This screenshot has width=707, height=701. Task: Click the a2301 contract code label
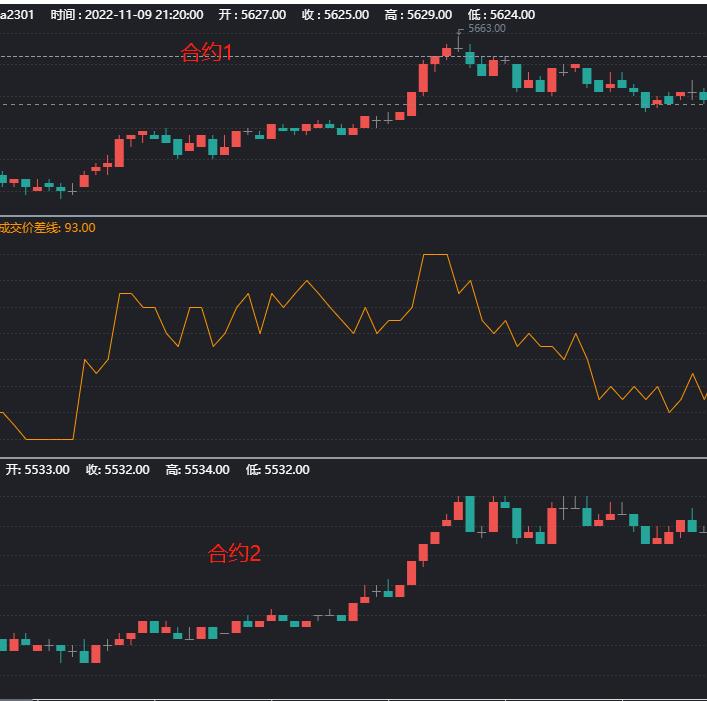17,15
